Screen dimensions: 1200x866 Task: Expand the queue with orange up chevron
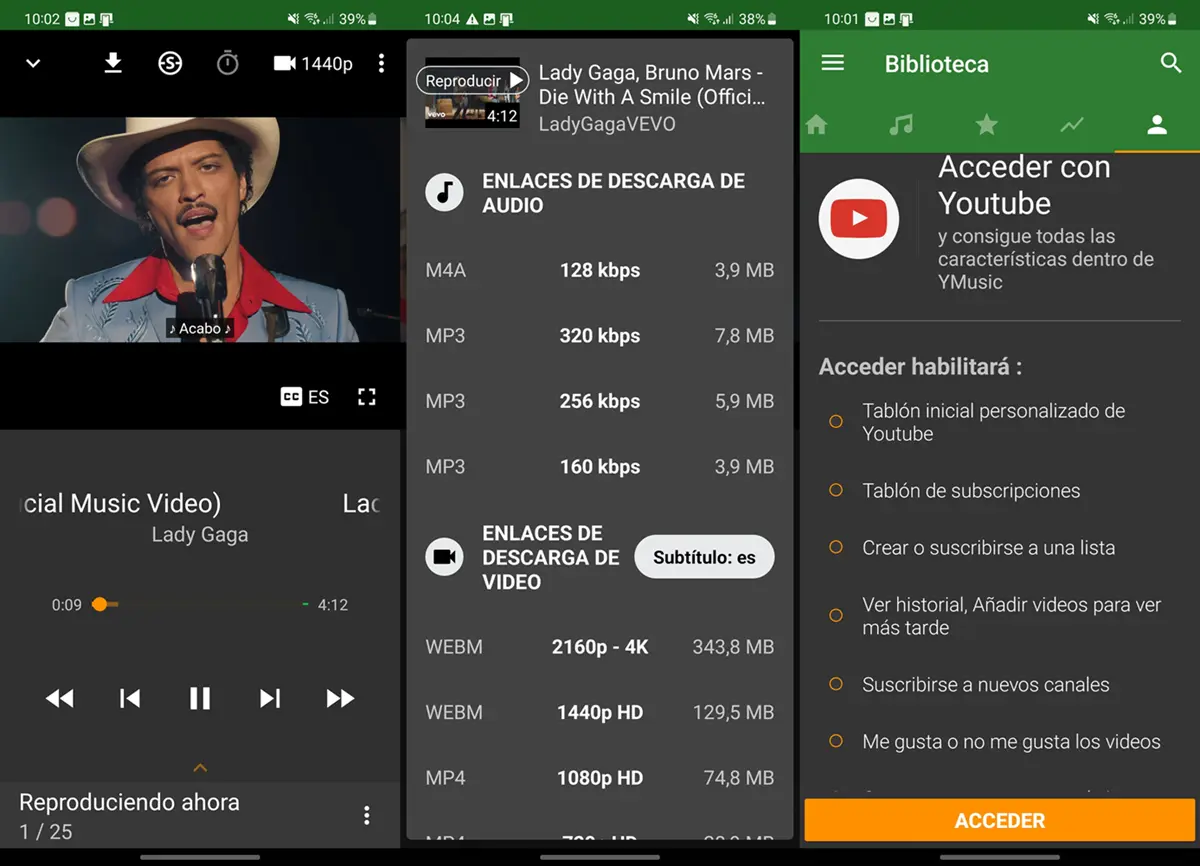click(200, 767)
